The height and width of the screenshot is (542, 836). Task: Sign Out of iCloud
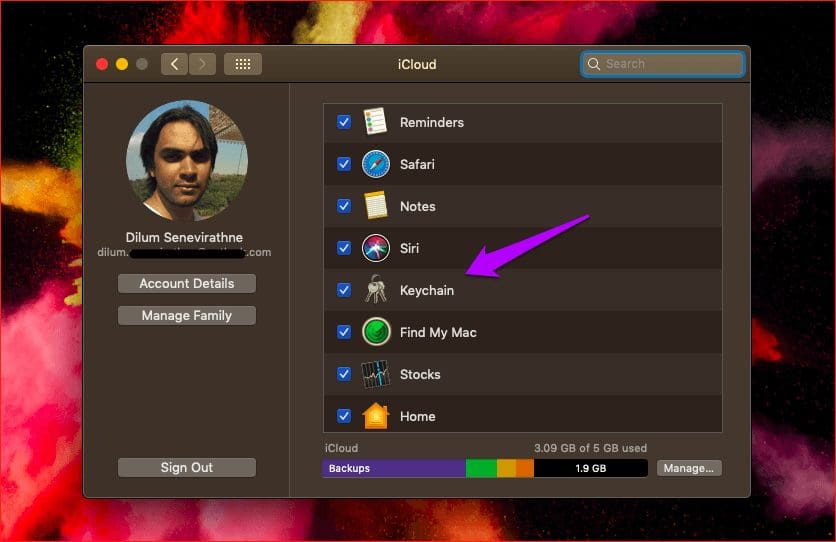[x=187, y=467]
